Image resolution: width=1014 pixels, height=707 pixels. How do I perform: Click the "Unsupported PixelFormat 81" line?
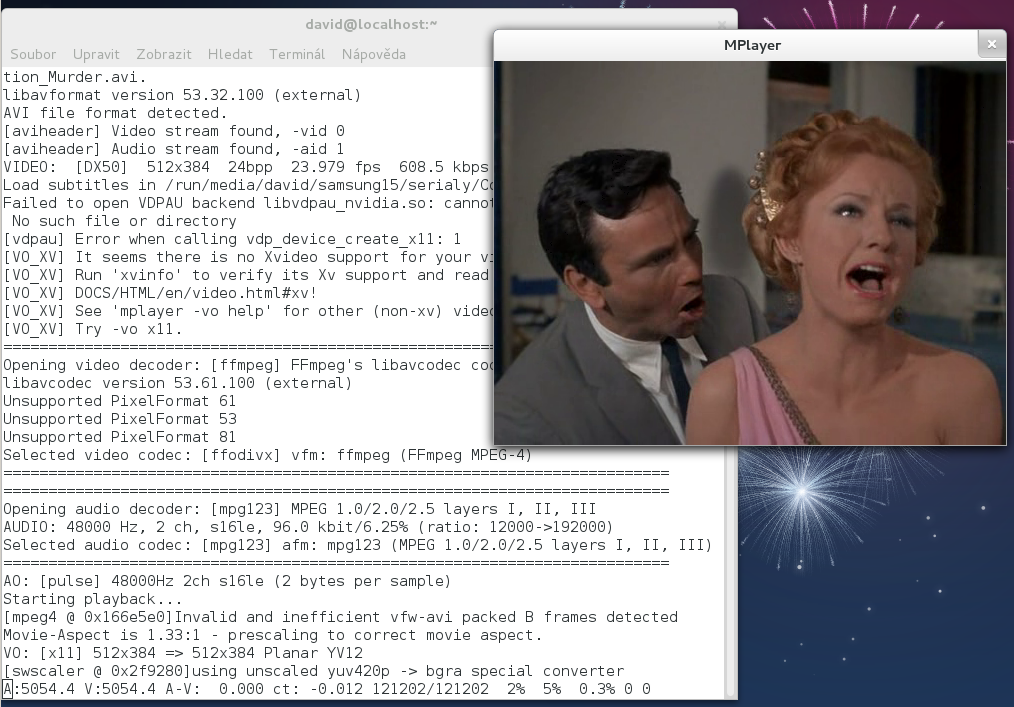pos(120,437)
